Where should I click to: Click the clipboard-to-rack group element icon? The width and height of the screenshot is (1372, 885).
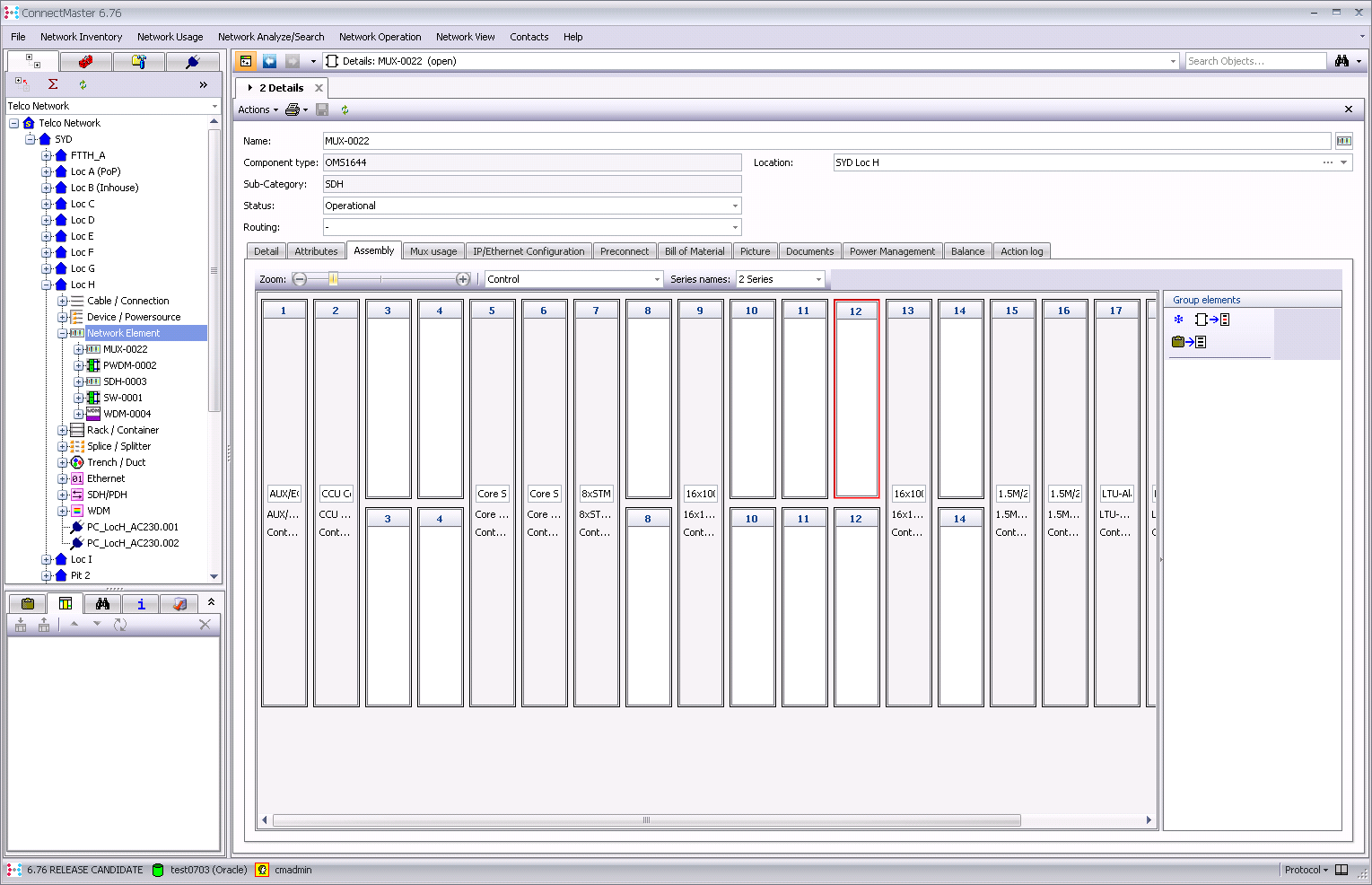coord(1189,342)
